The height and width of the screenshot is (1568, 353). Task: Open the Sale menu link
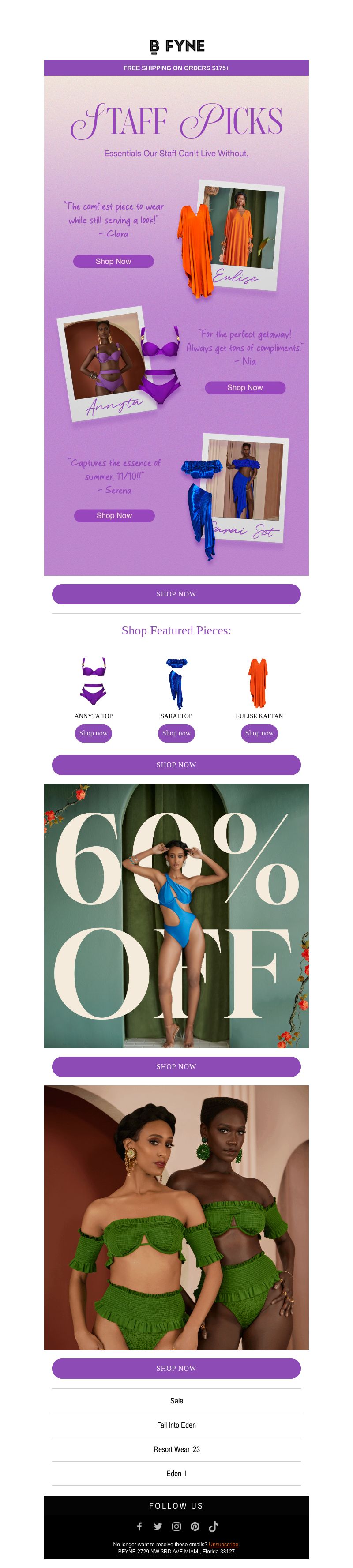click(x=176, y=1401)
